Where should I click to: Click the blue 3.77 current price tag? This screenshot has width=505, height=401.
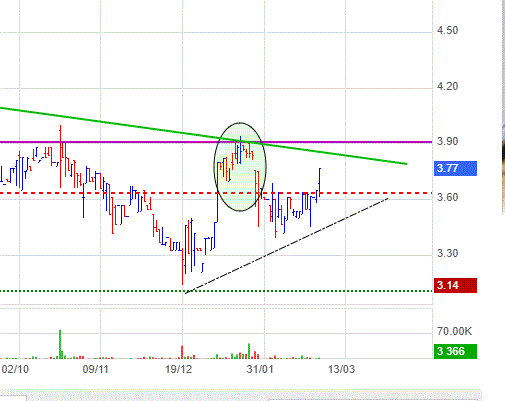[x=455, y=168]
